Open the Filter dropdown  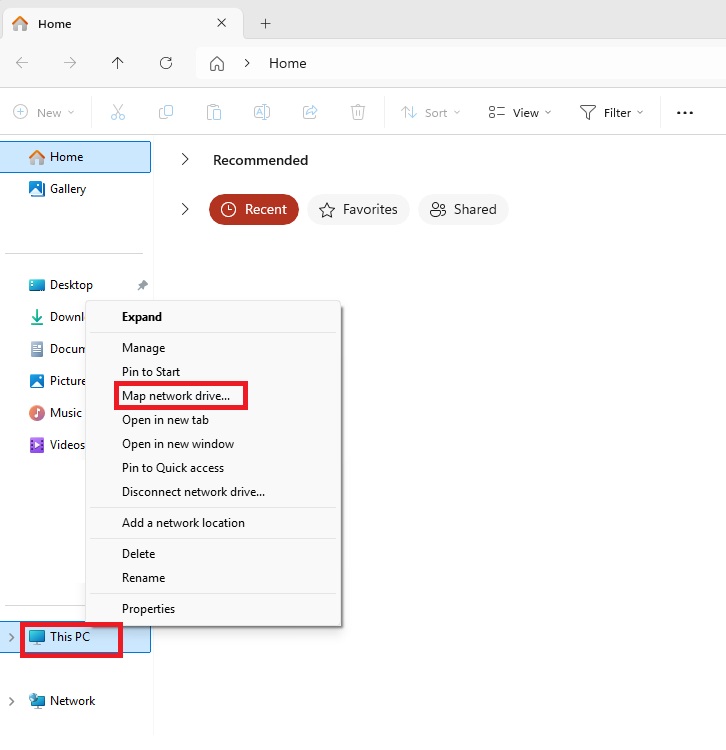pos(612,113)
